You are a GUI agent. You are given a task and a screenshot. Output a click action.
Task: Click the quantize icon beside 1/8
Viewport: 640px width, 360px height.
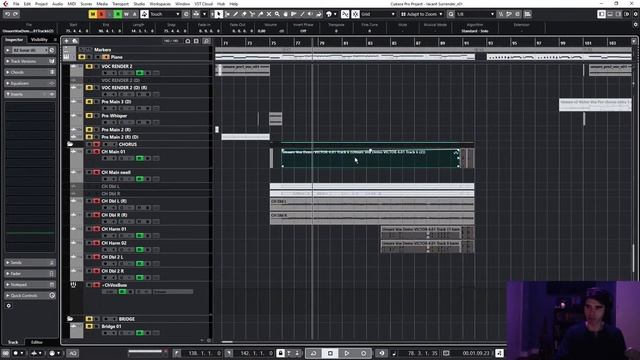coord(451,14)
